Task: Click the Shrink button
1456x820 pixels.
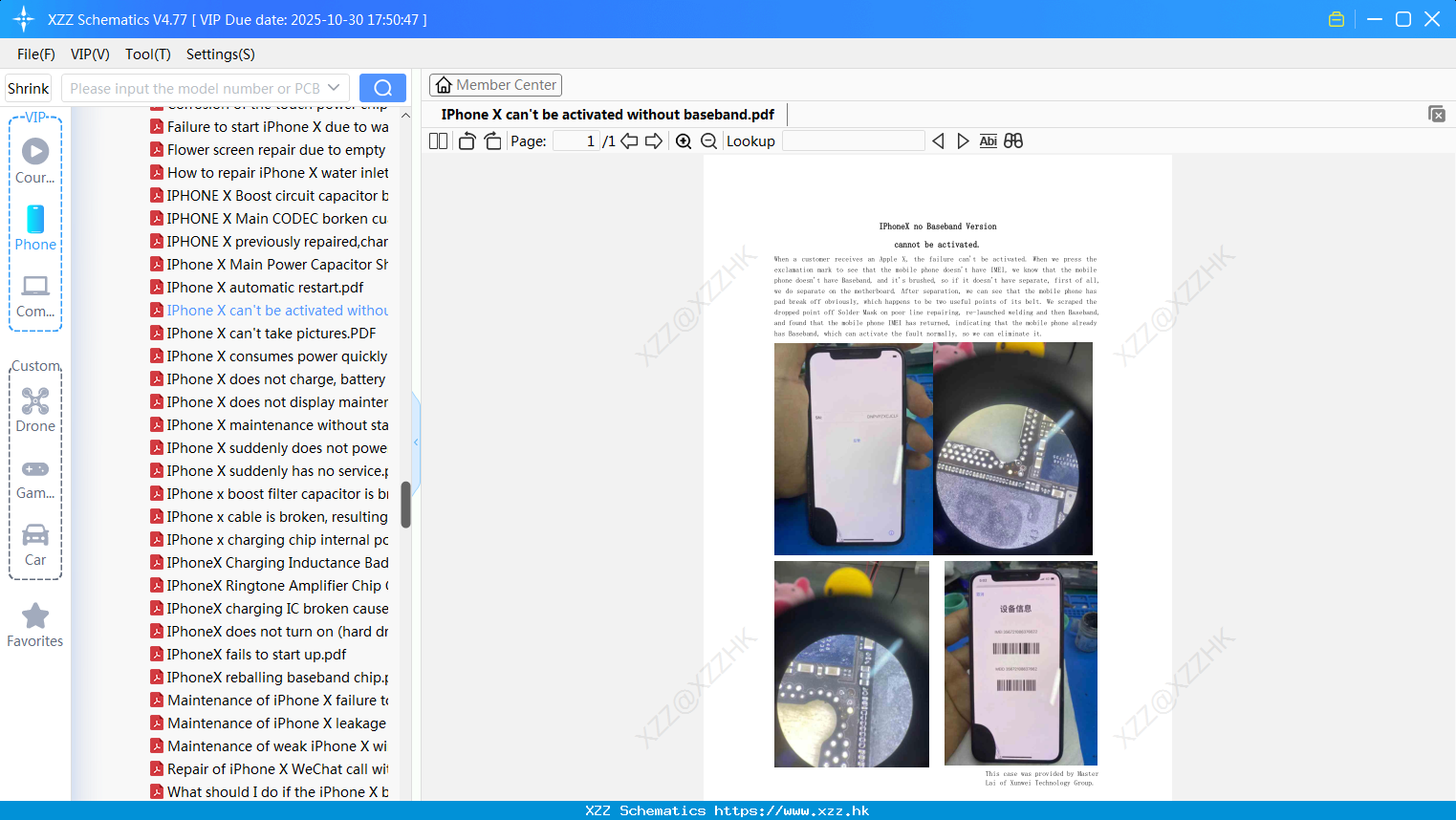Action: (28, 88)
